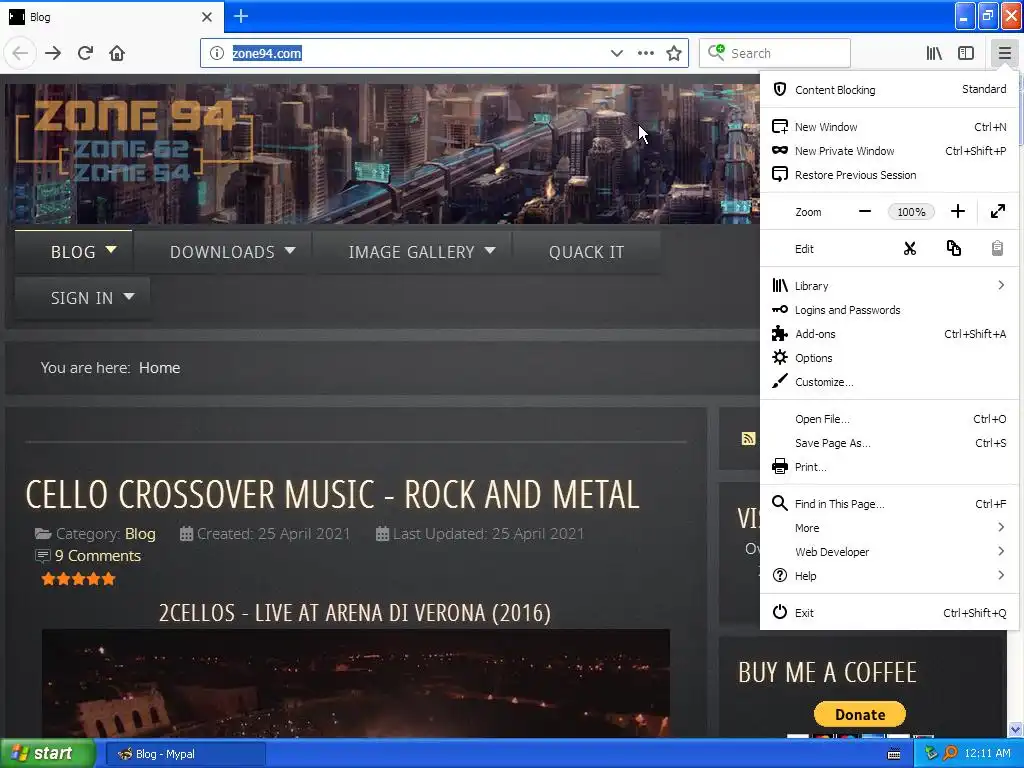Image resolution: width=1024 pixels, height=768 pixels.
Task: Expand the More submenu
Action: (889, 528)
